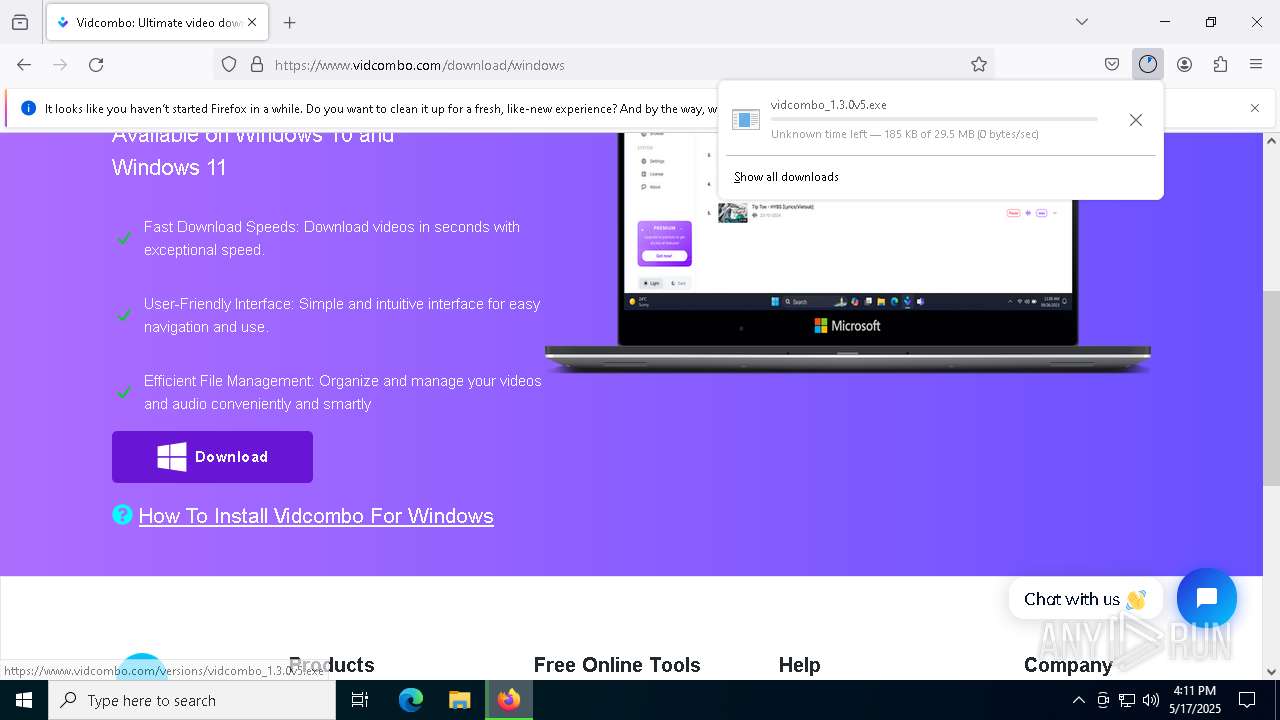Click the User-Friendly Interface feature text

tap(342, 315)
